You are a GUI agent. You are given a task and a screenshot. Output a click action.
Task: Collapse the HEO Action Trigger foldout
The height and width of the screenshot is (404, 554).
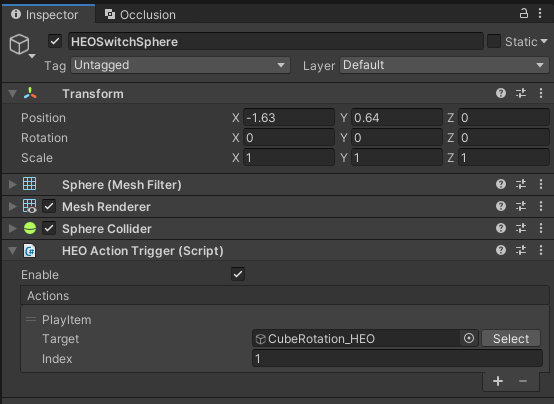pyautogui.click(x=13, y=251)
